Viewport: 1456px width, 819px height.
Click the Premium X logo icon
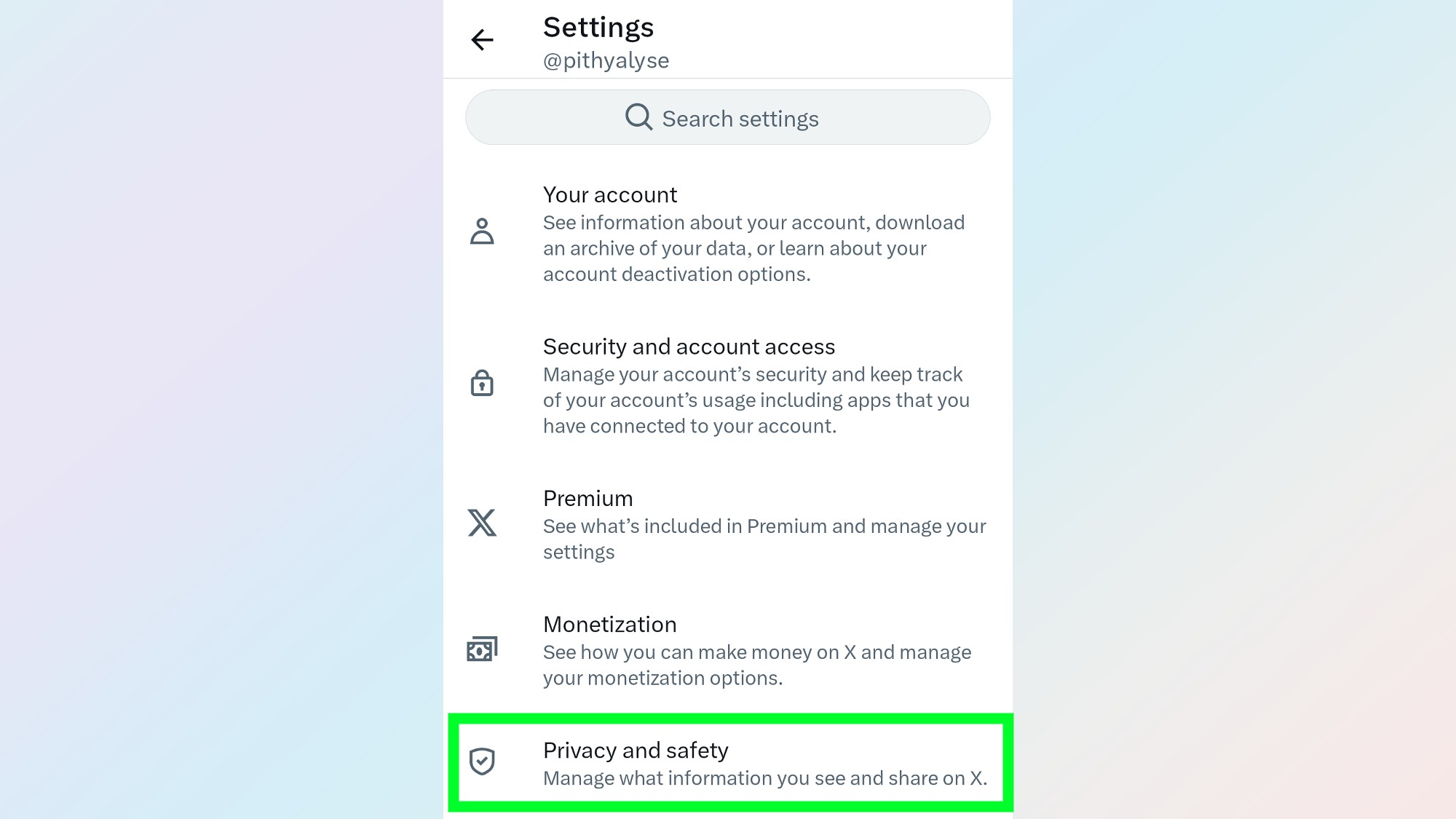[x=482, y=522]
